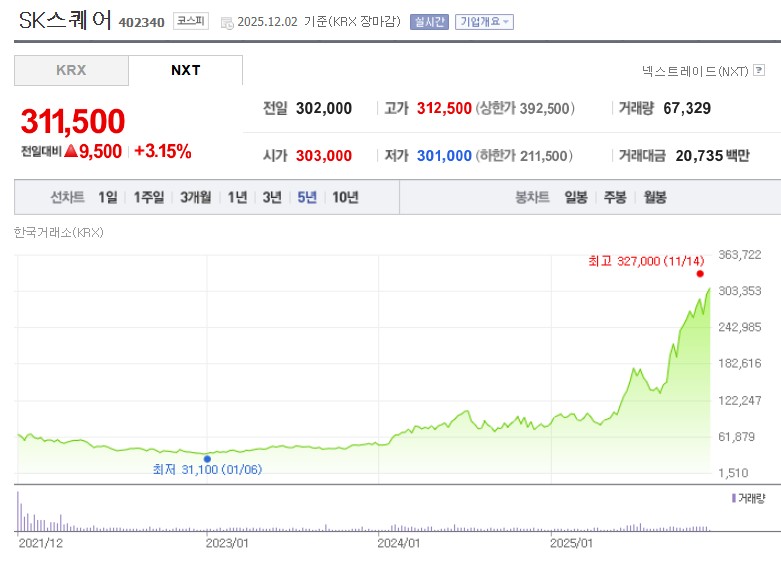Show the 3년 line chart
Image resolution: width=781 pixels, height=563 pixels.
coord(272,197)
